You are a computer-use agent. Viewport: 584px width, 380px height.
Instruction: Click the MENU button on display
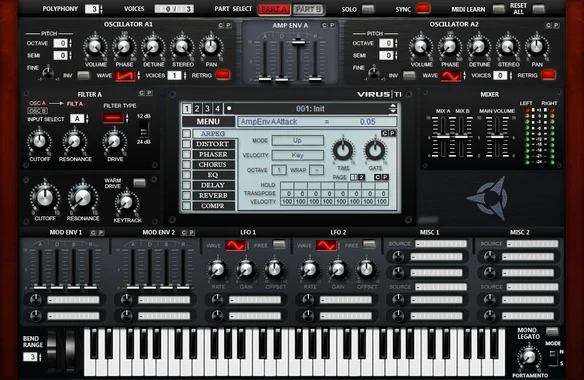pos(208,121)
